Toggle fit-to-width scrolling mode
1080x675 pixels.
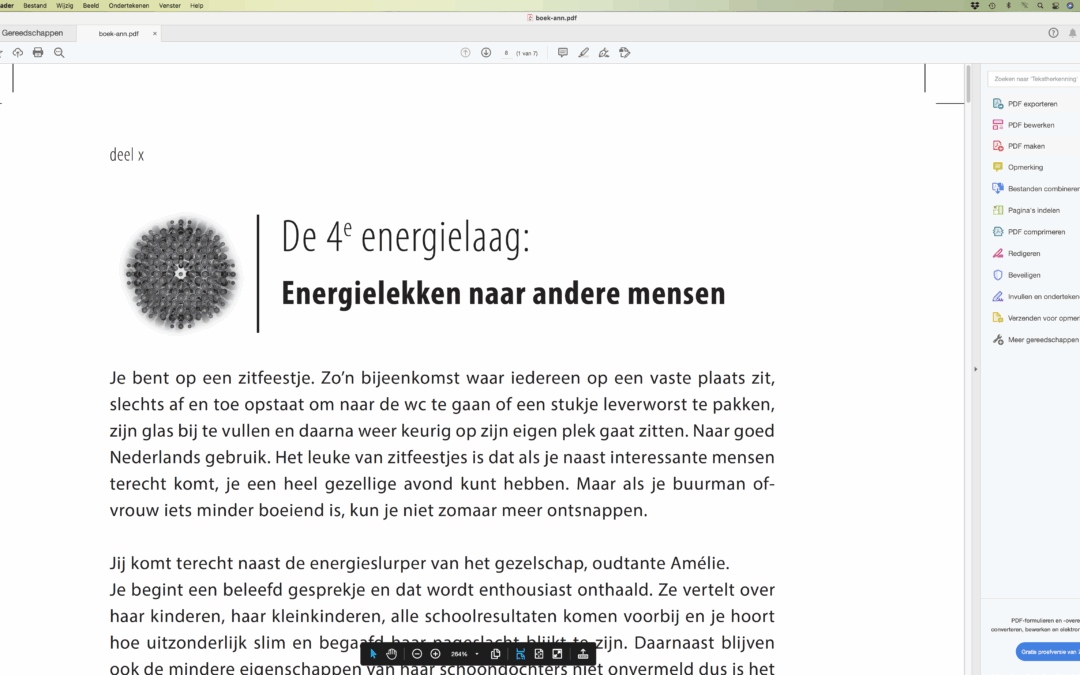tap(520, 654)
